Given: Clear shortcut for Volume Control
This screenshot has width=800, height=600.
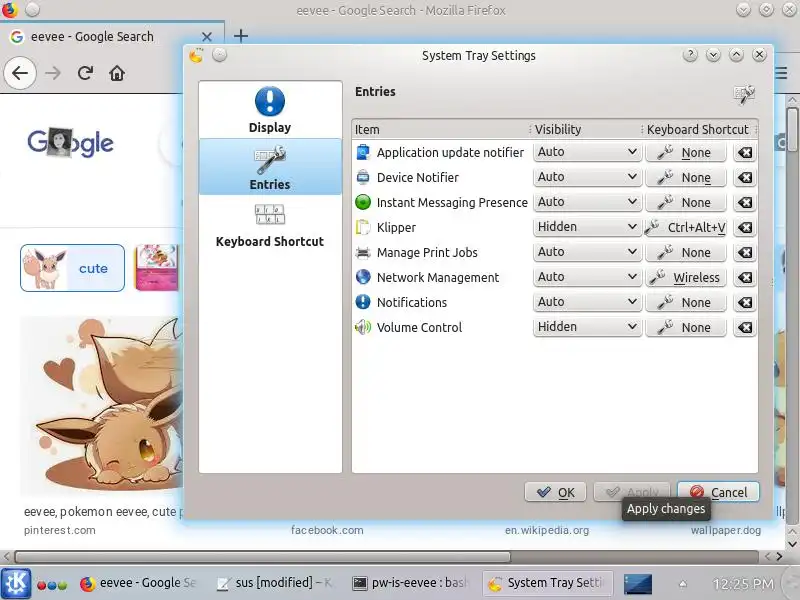Looking at the screenshot, I should point(745,328).
